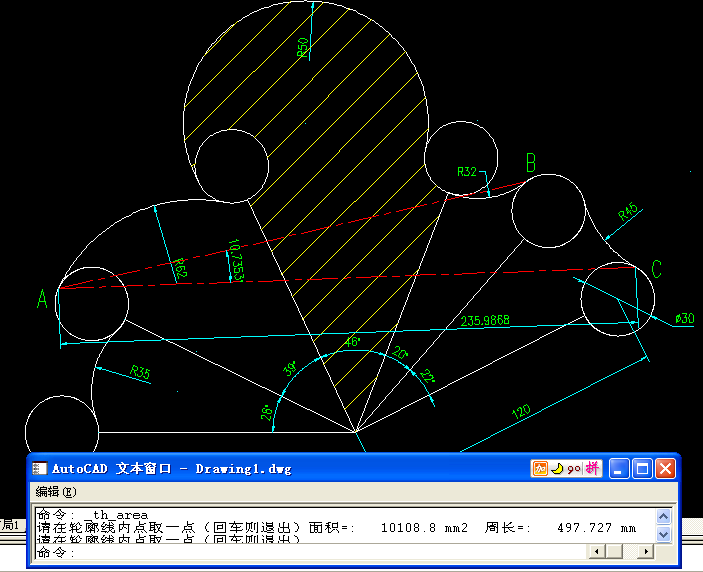Click the yellow moon icon on the IME bar
703x572 pixels.
click(557, 469)
